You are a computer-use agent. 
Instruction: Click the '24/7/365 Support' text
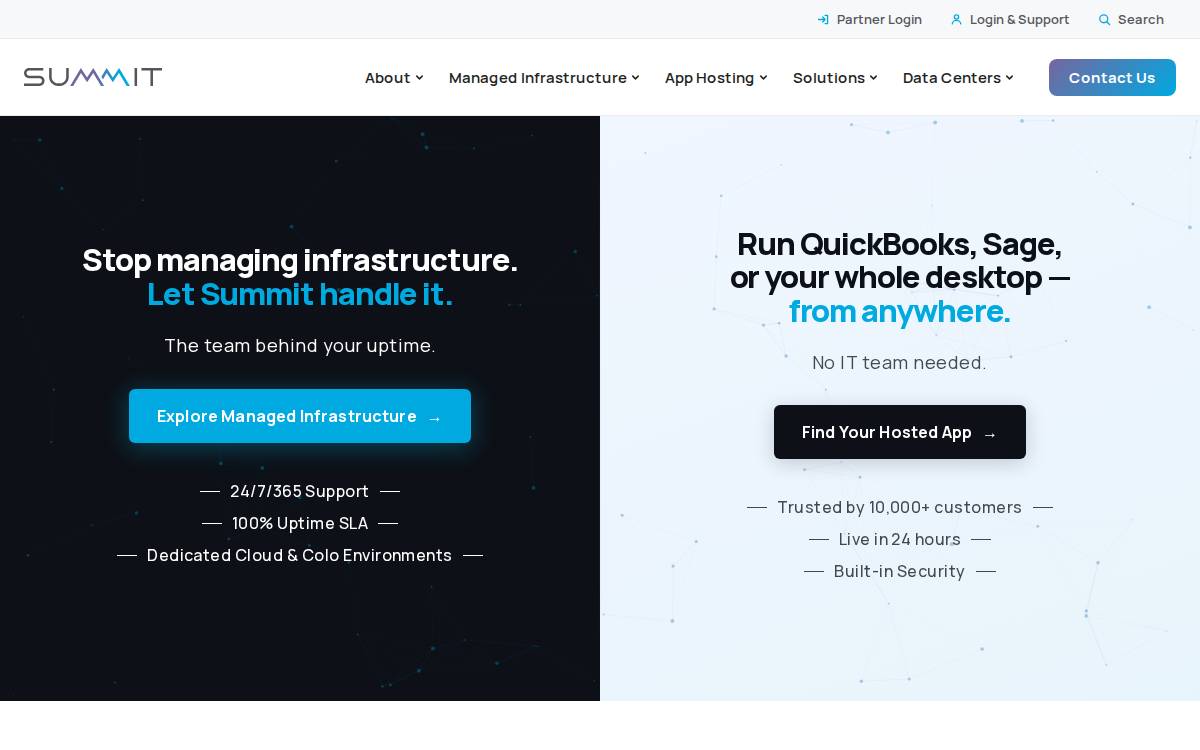click(x=299, y=491)
